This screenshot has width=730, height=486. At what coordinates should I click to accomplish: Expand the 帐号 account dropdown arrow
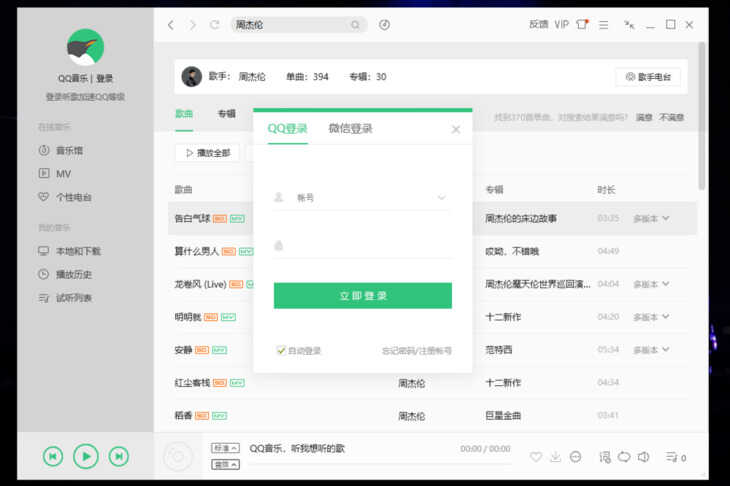pos(441,198)
